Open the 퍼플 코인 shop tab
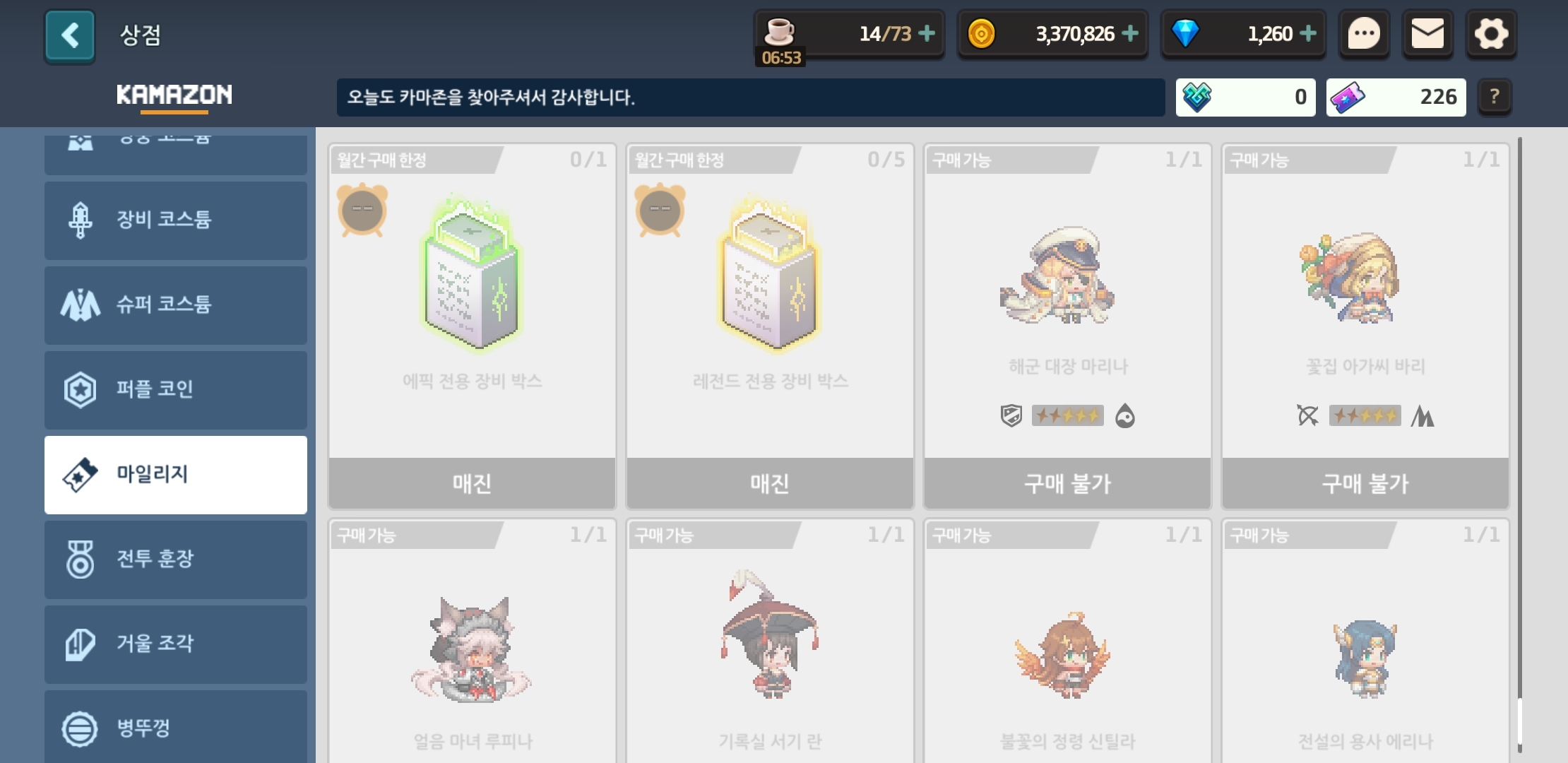Image resolution: width=1568 pixels, height=763 pixels. (x=176, y=390)
